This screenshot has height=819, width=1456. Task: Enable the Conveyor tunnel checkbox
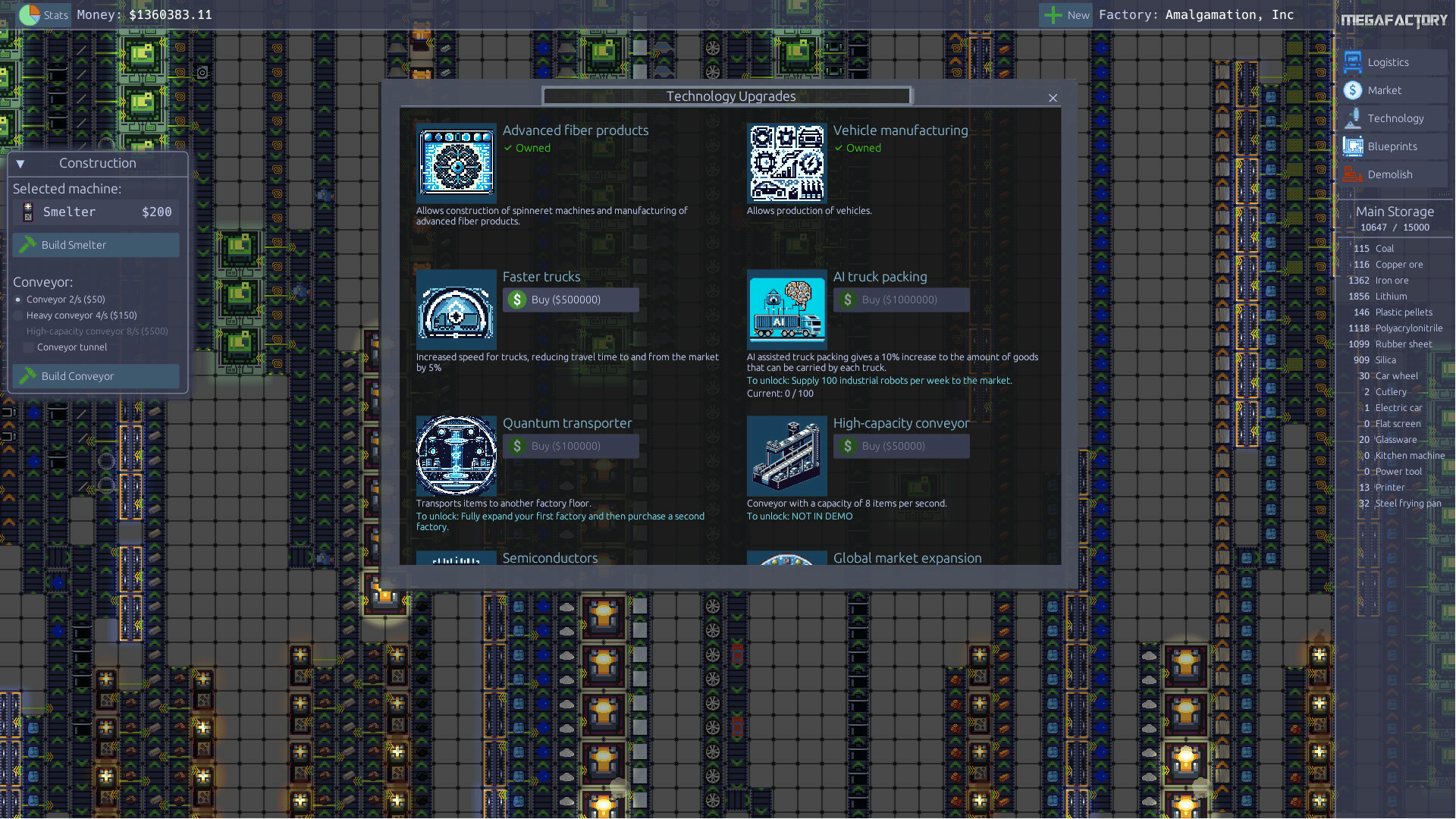pyautogui.click(x=29, y=347)
